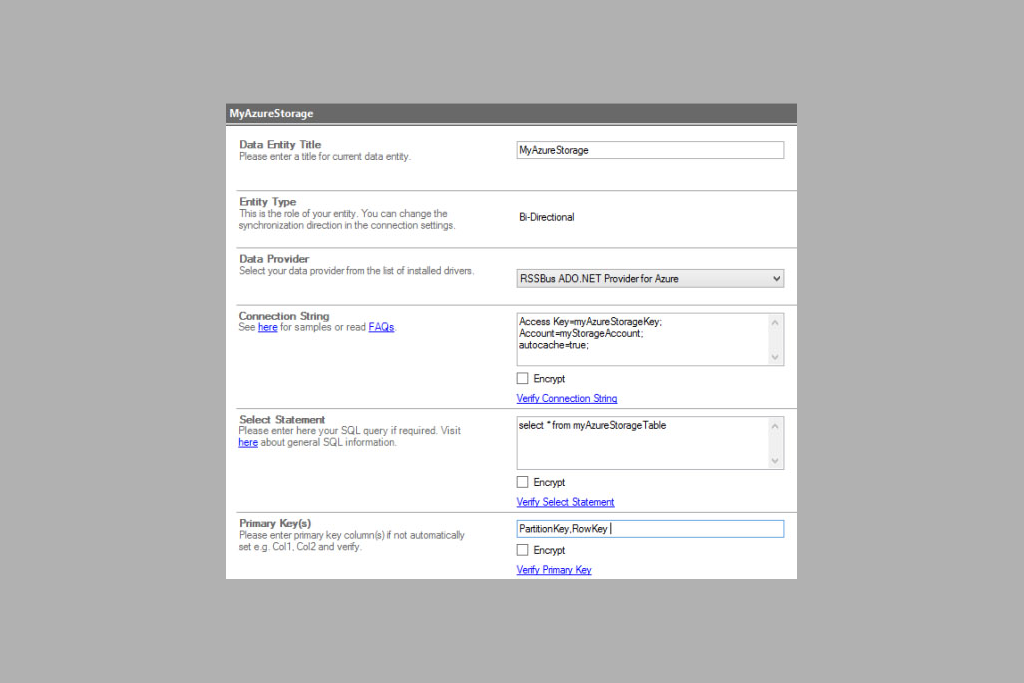Enable Encrypt checkbox for Select Statement
The height and width of the screenshot is (683, 1024).
point(523,483)
